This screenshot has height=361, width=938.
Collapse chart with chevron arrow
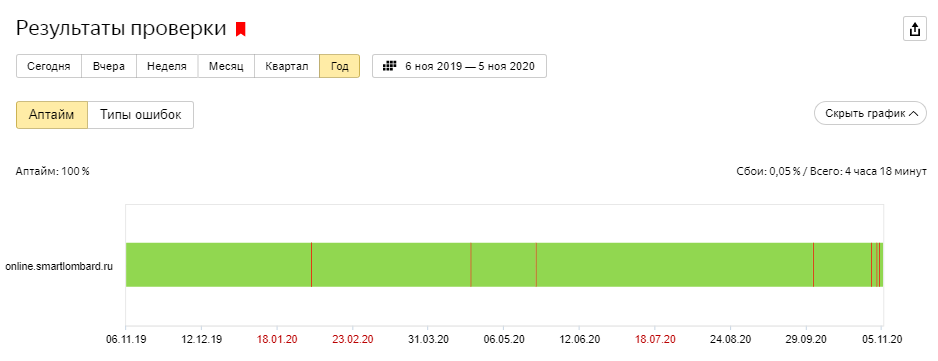[913, 113]
